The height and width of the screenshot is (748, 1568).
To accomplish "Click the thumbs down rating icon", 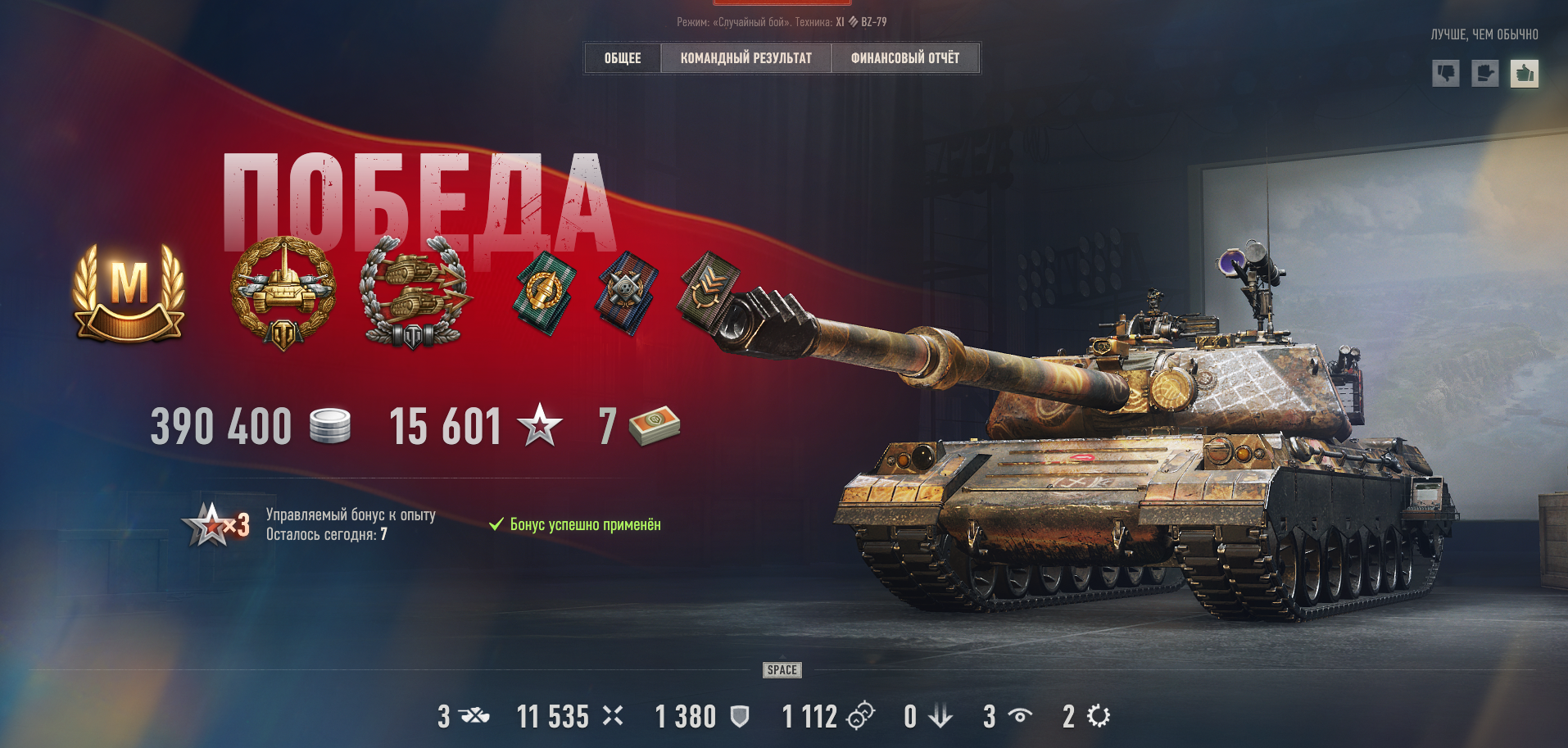I will point(1445,74).
